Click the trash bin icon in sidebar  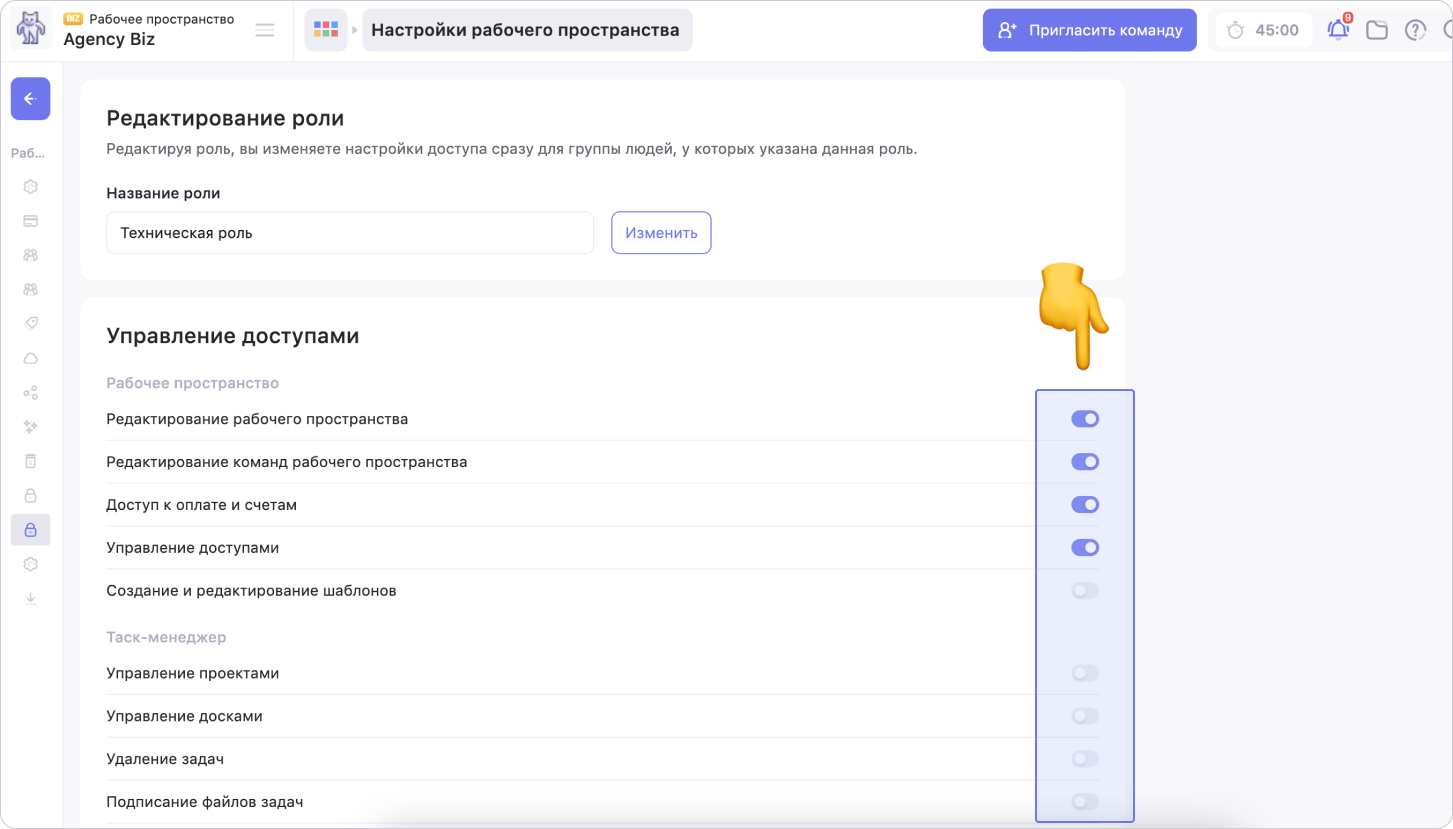[x=30, y=461]
